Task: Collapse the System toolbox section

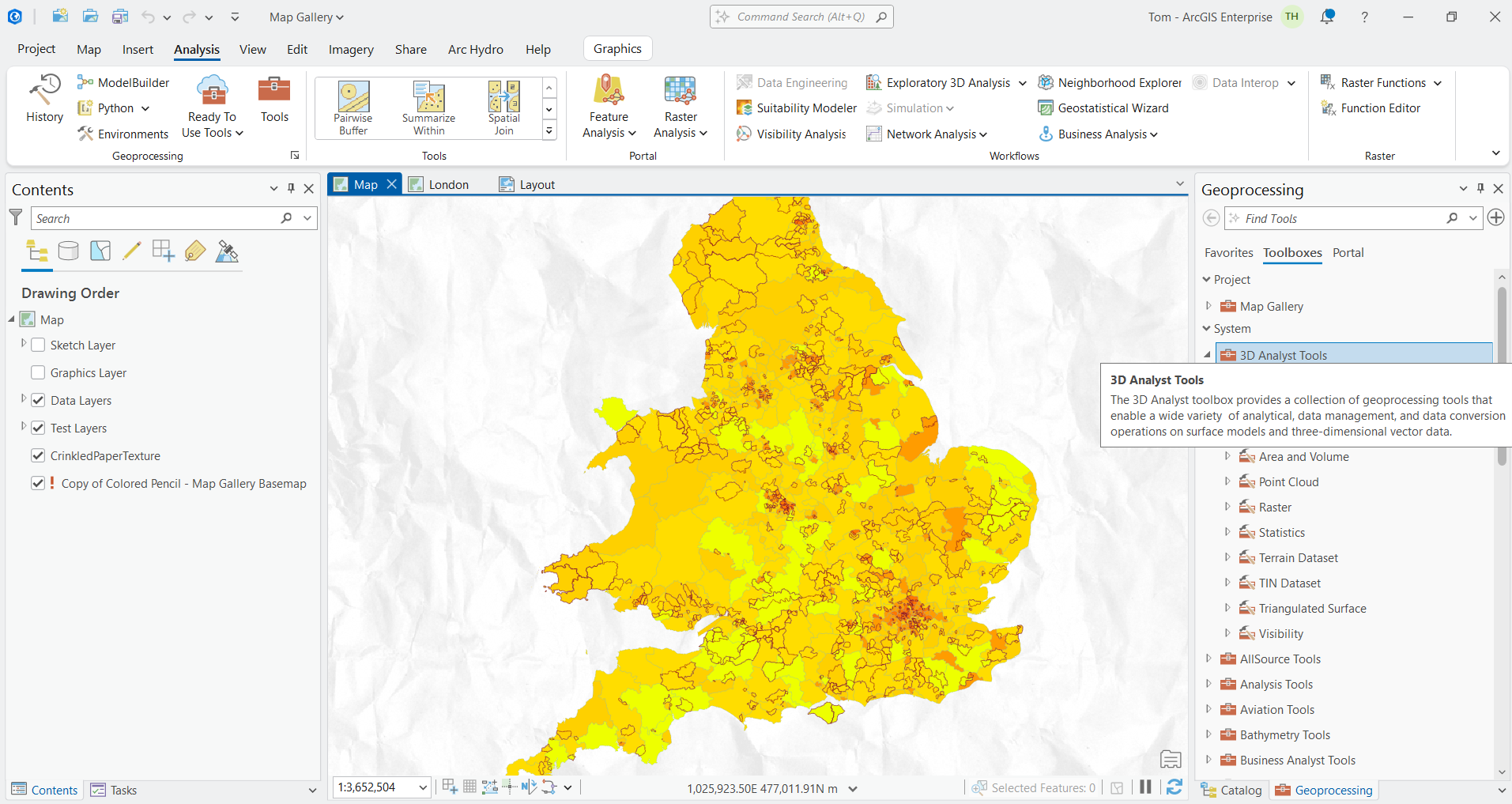Action: 1207,328
